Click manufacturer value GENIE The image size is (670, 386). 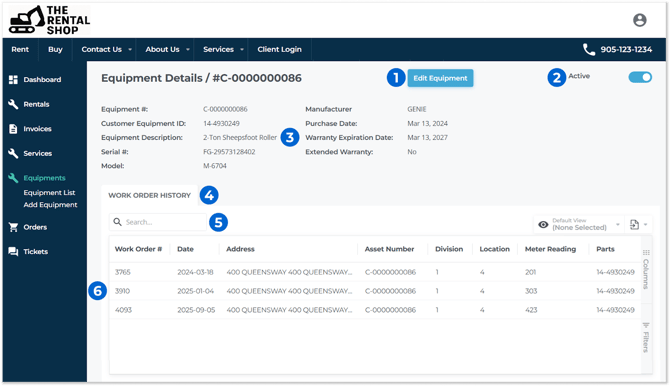[x=417, y=109]
